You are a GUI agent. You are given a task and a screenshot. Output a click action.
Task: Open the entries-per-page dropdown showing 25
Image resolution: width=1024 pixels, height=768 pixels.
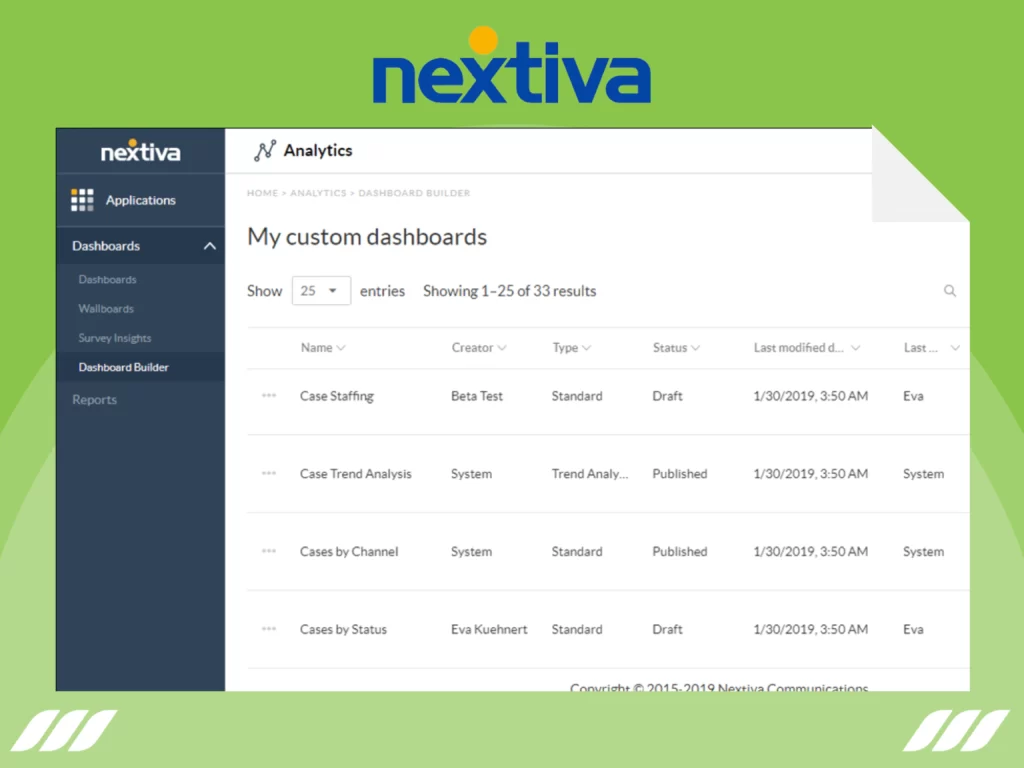pos(320,290)
